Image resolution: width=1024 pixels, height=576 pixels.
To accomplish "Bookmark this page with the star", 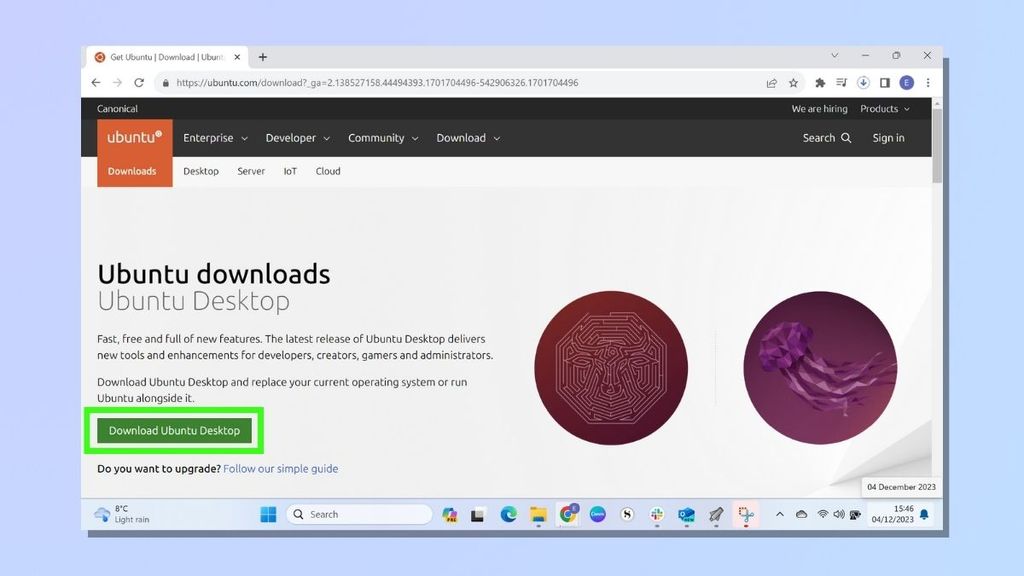I will [x=793, y=83].
